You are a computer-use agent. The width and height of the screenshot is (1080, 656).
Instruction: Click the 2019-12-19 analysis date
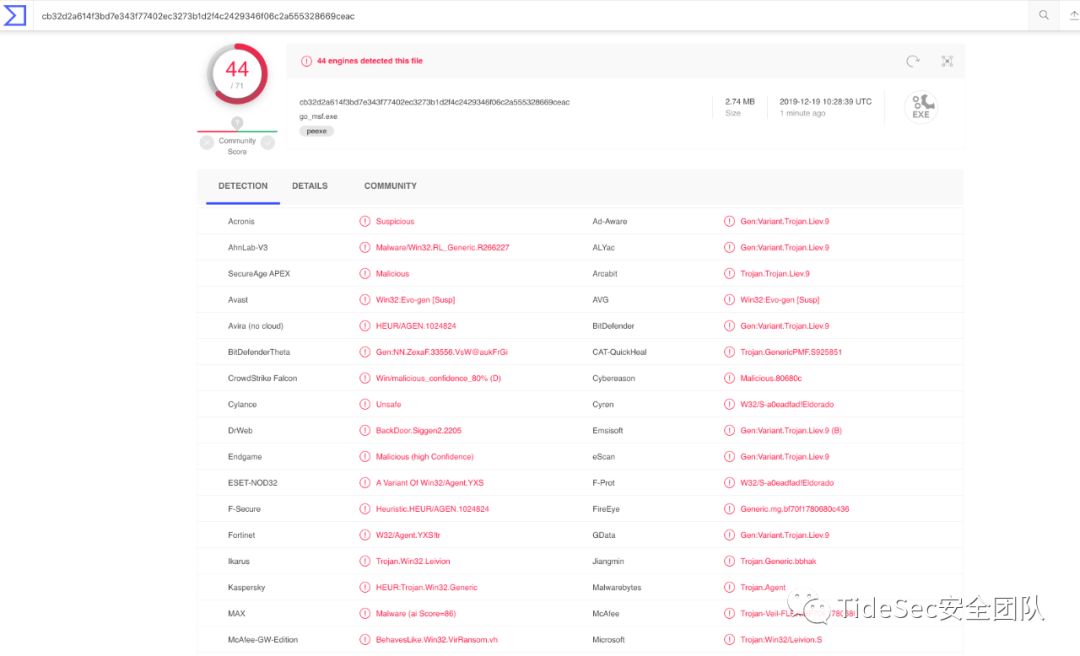pos(825,101)
